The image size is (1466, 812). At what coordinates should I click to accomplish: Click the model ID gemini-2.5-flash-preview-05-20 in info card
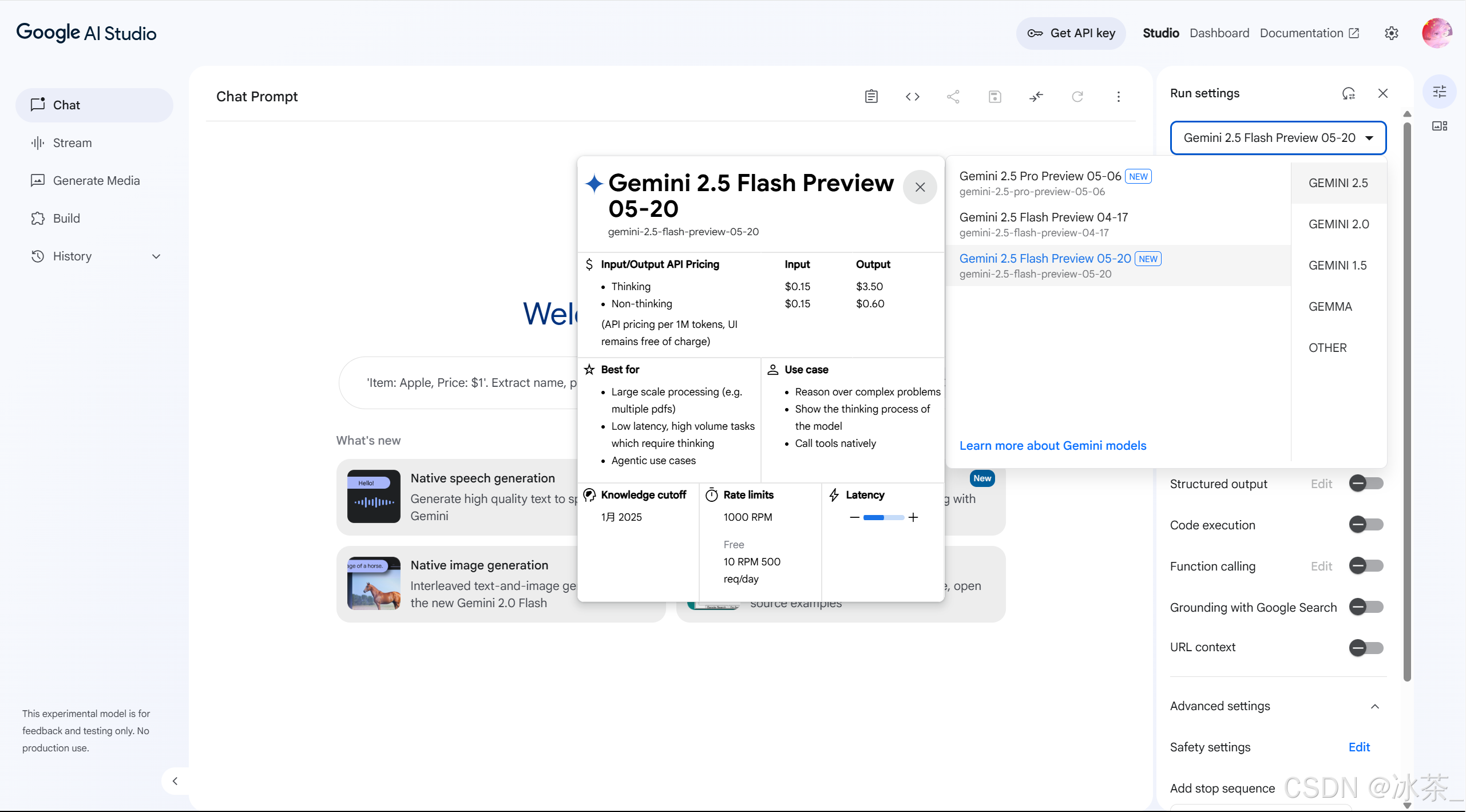pyautogui.click(x=683, y=232)
